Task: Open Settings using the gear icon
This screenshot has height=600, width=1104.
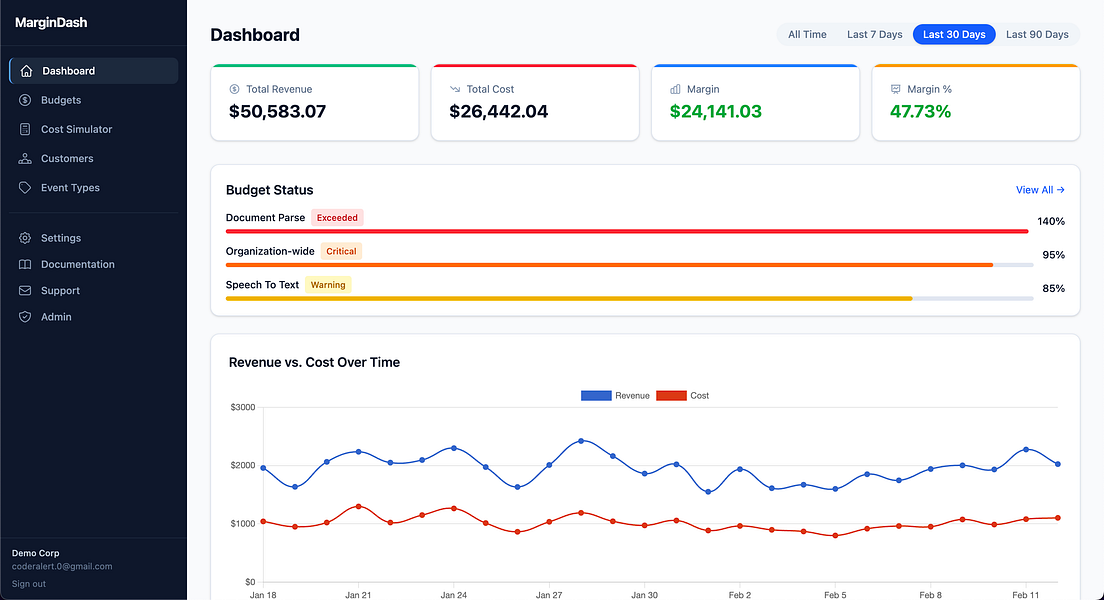Action: click(25, 238)
